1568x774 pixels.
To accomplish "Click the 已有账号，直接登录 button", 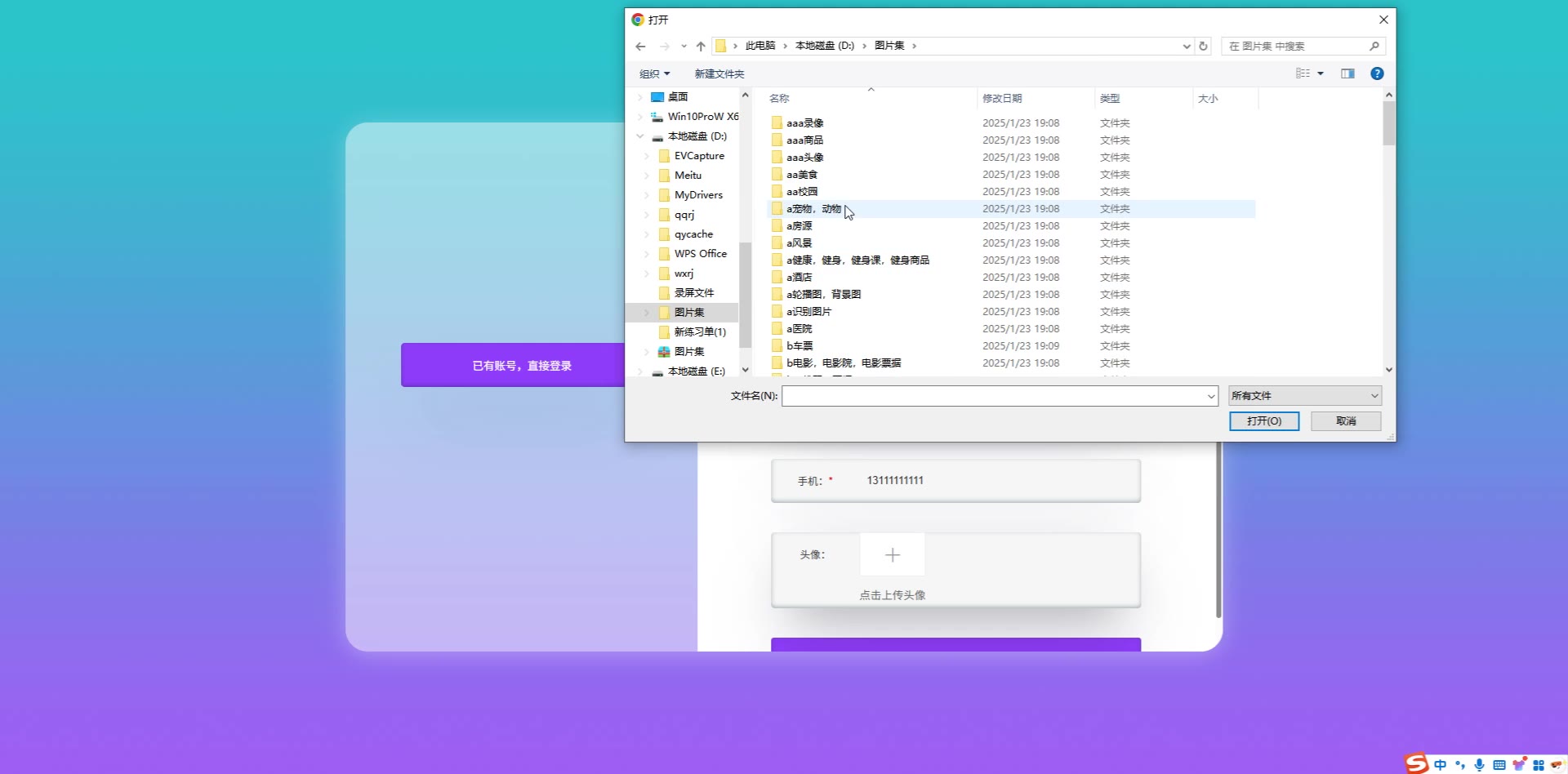I will pos(521,365).
